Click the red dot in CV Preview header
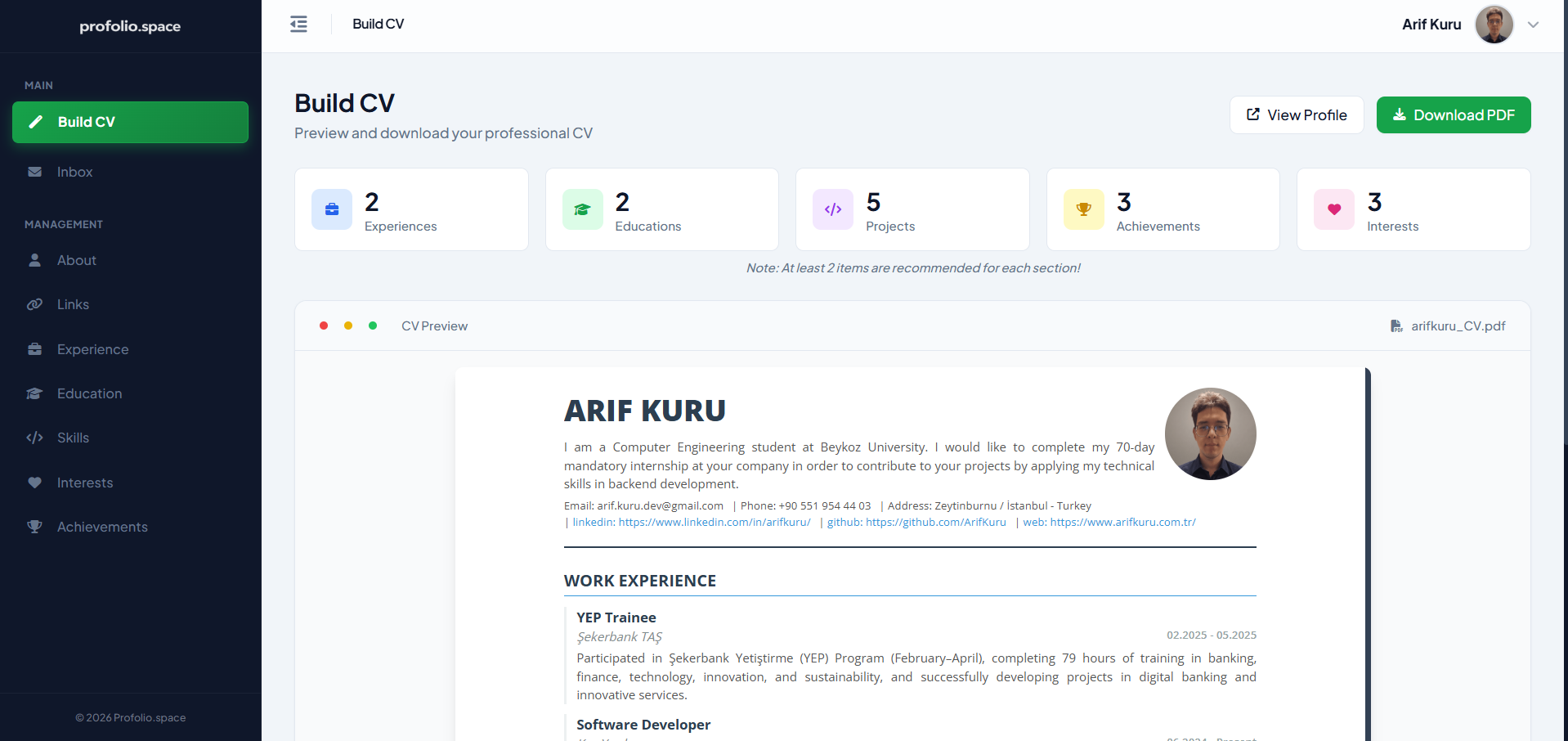This screenshot has height=741, width=1568. pyautogui.click(x=324, y=326)
